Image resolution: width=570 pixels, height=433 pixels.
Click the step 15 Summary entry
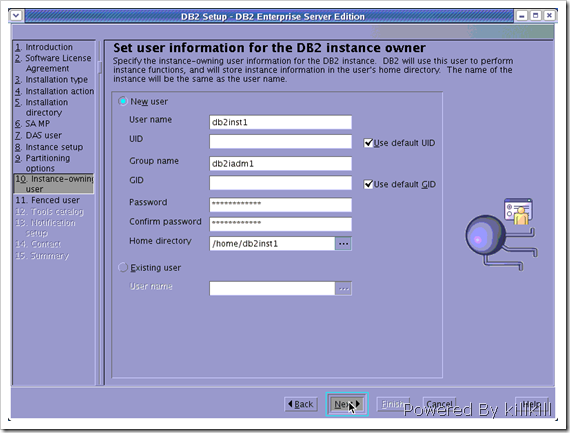click(x=42, y=256)
